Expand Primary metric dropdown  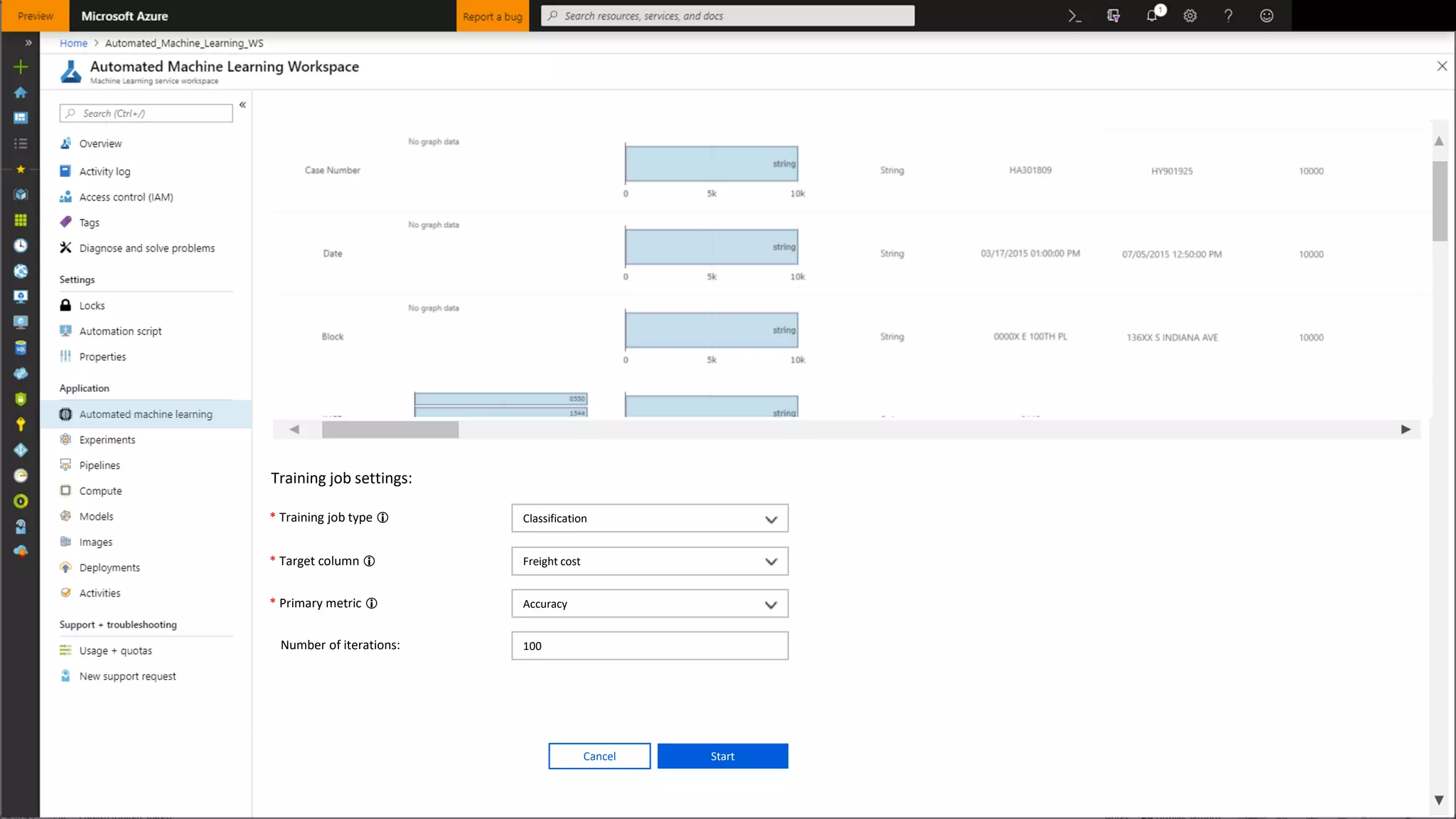tap(650, 604)
